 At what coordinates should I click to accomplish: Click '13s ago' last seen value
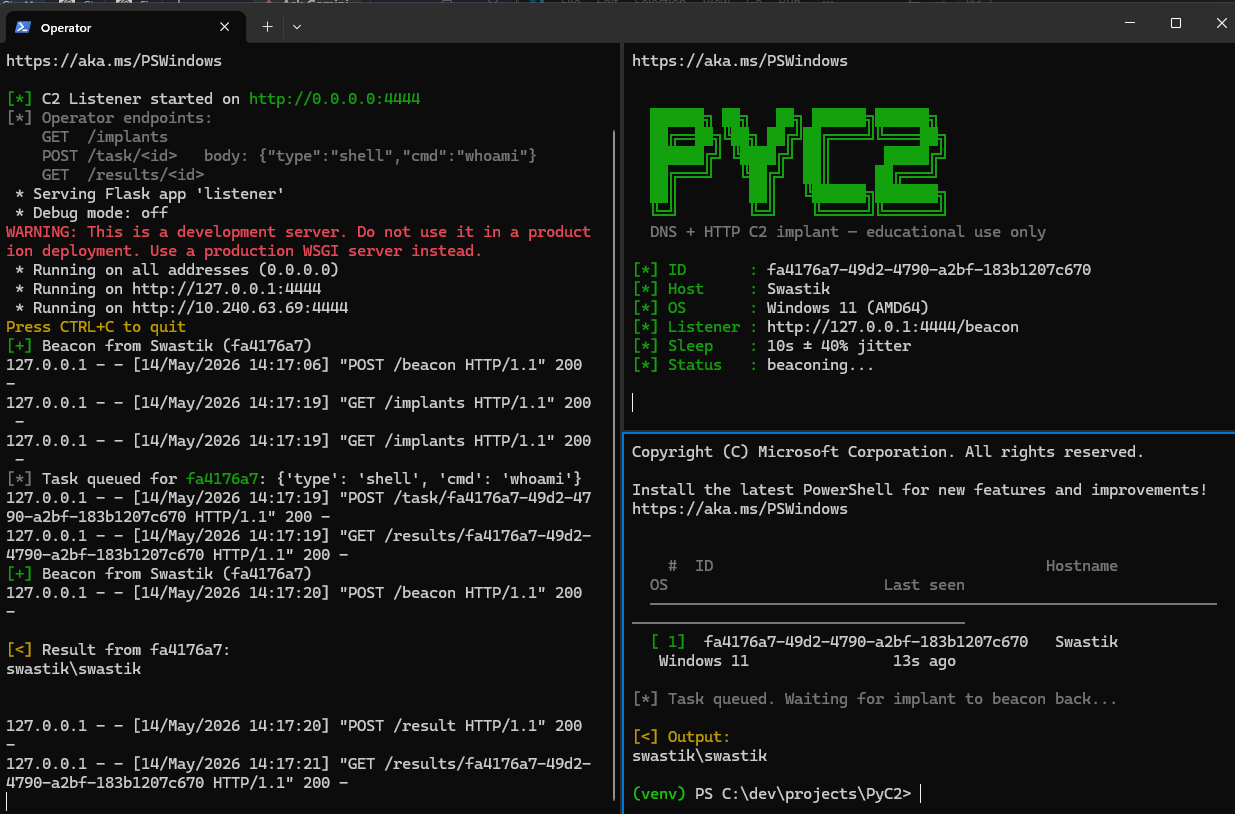924,661
